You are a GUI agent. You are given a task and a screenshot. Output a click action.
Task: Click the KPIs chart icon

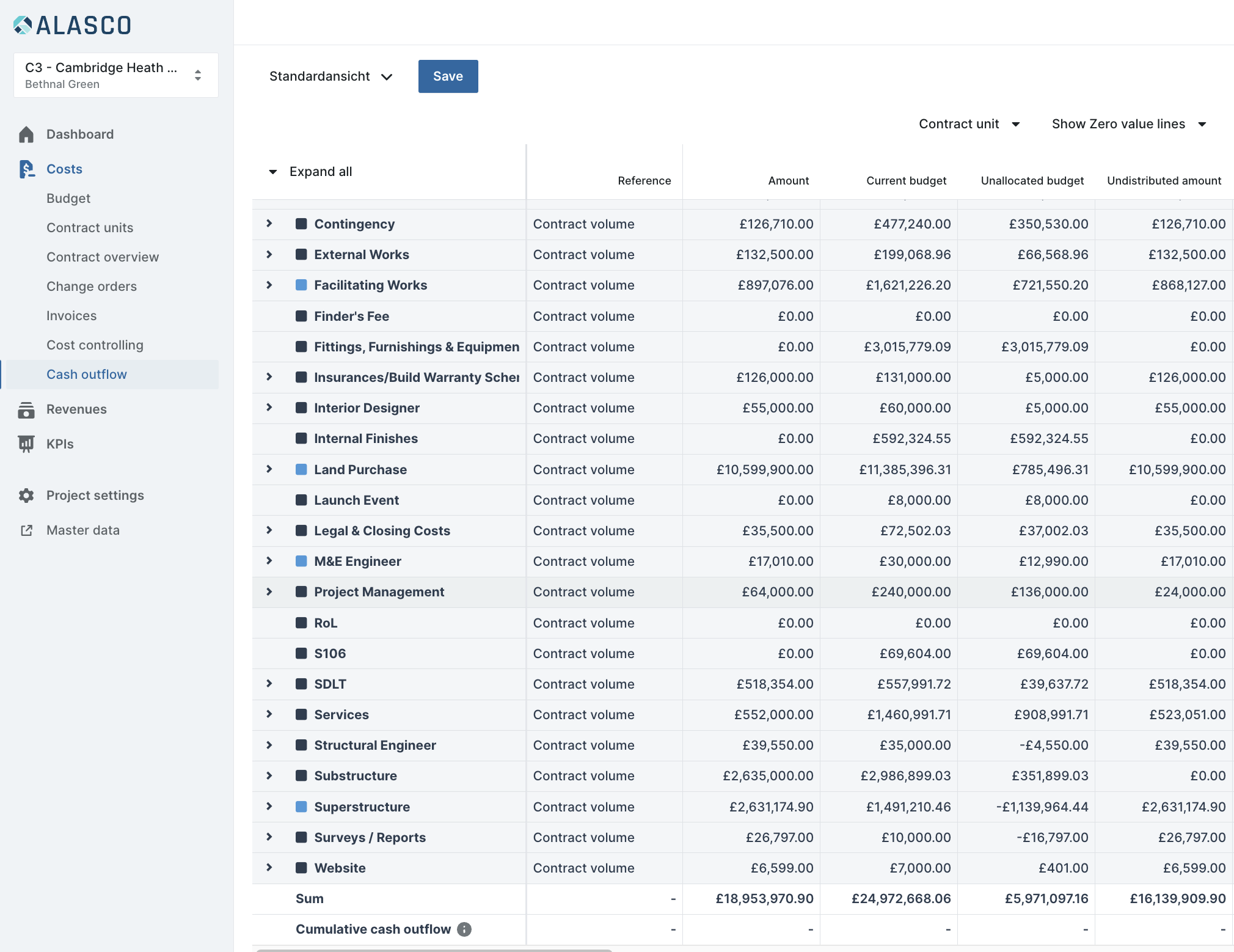(26, 444)
